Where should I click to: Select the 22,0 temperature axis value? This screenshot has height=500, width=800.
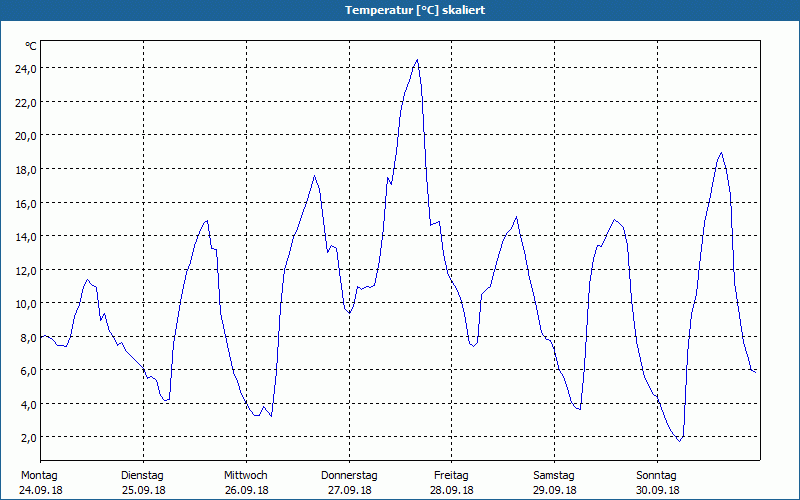coord(26,103)
